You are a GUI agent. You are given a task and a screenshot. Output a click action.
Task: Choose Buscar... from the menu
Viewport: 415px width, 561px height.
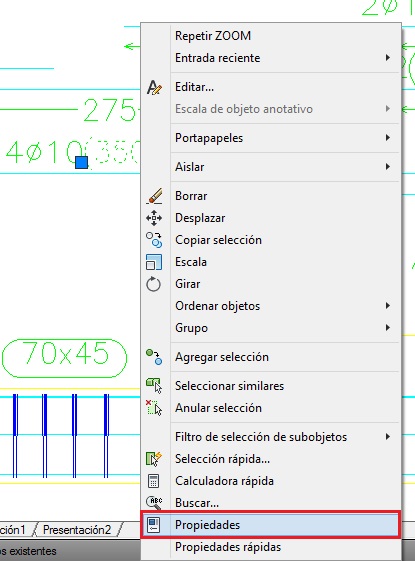point(270,503)
